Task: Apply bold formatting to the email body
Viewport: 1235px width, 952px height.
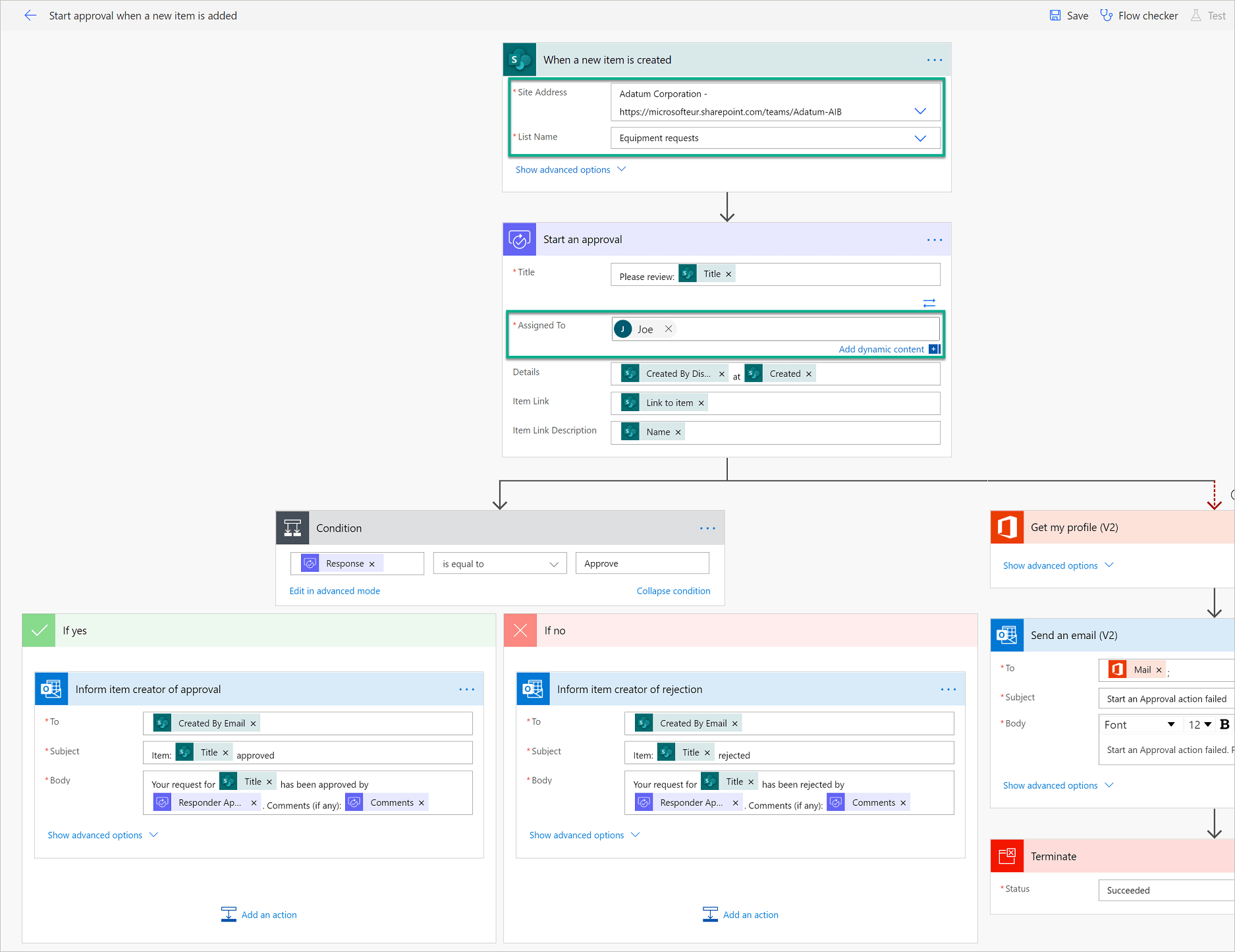Action: (x=1225, y=724)
